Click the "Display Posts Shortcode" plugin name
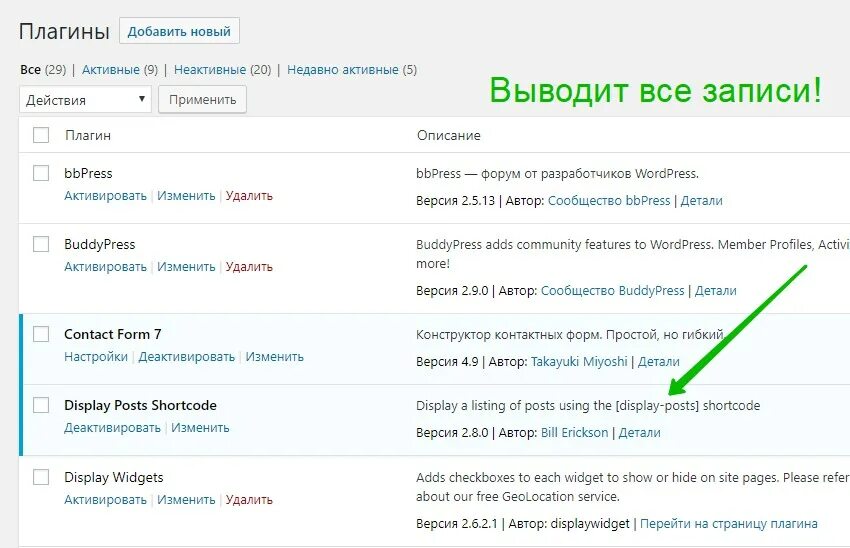 [140, 405]
